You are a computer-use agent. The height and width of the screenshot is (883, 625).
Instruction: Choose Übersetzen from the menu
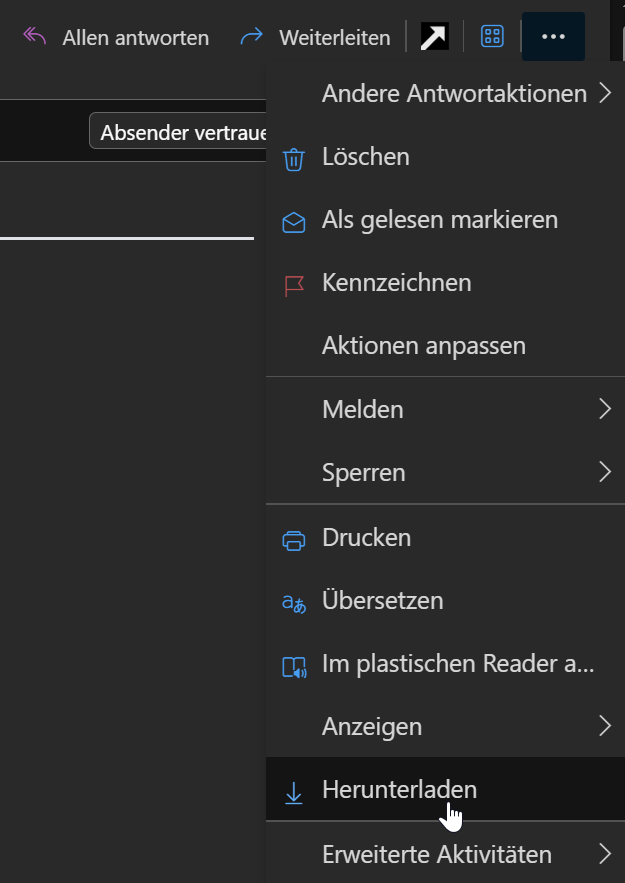click(382, 601)
